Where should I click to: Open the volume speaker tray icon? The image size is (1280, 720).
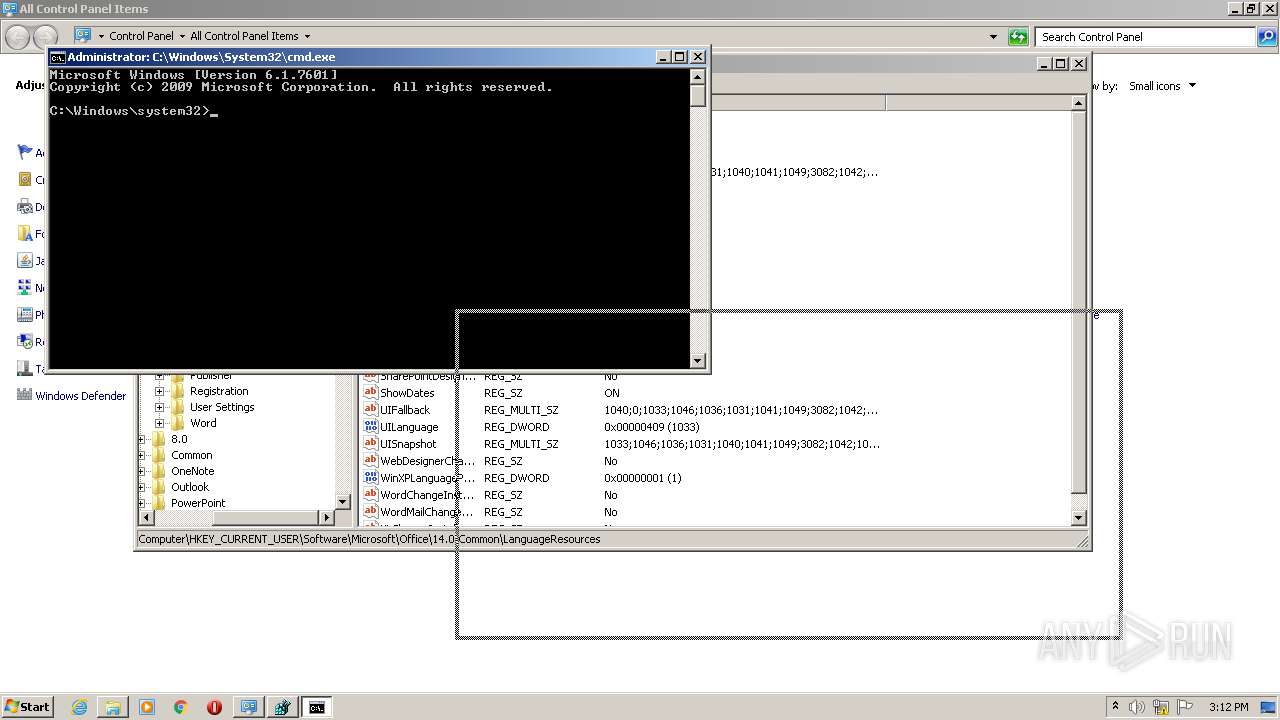click(1137, 707)
